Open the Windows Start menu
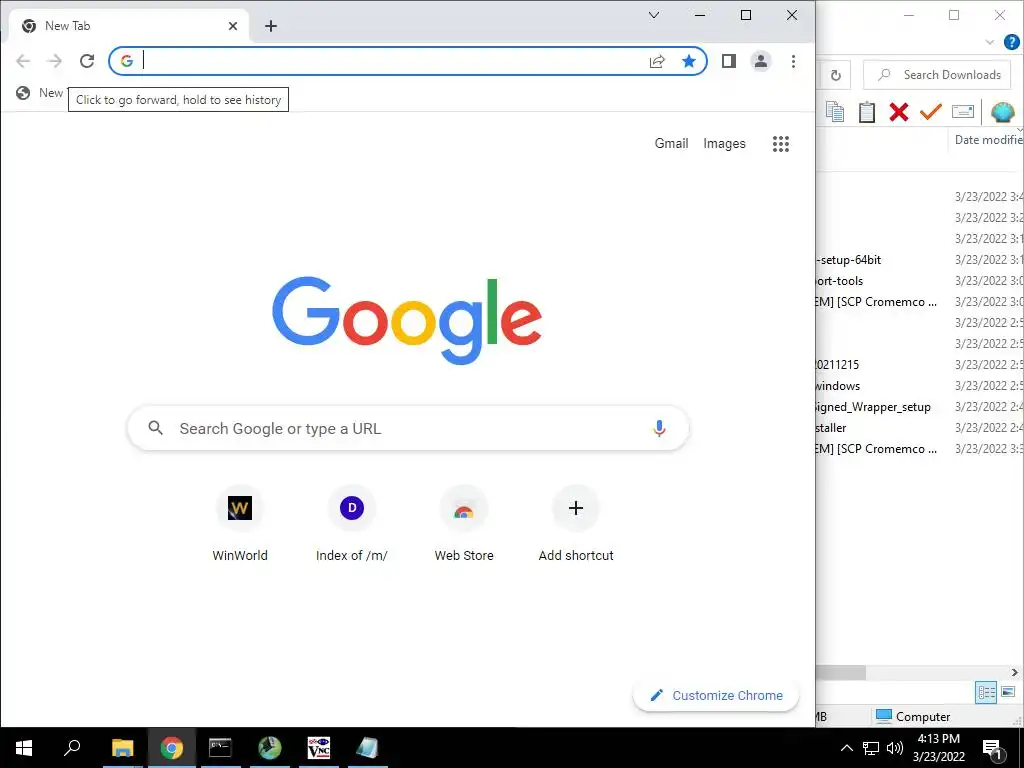This screenshot has height=768, width=1024. 24,748
